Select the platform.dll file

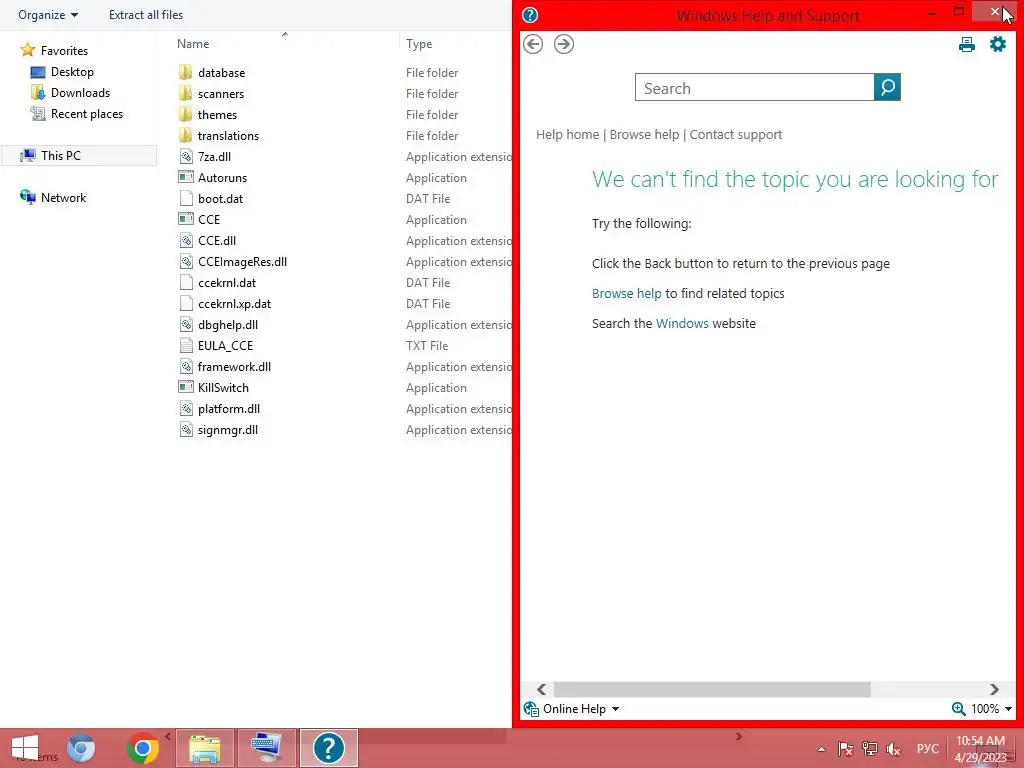(x=229, y=409)
